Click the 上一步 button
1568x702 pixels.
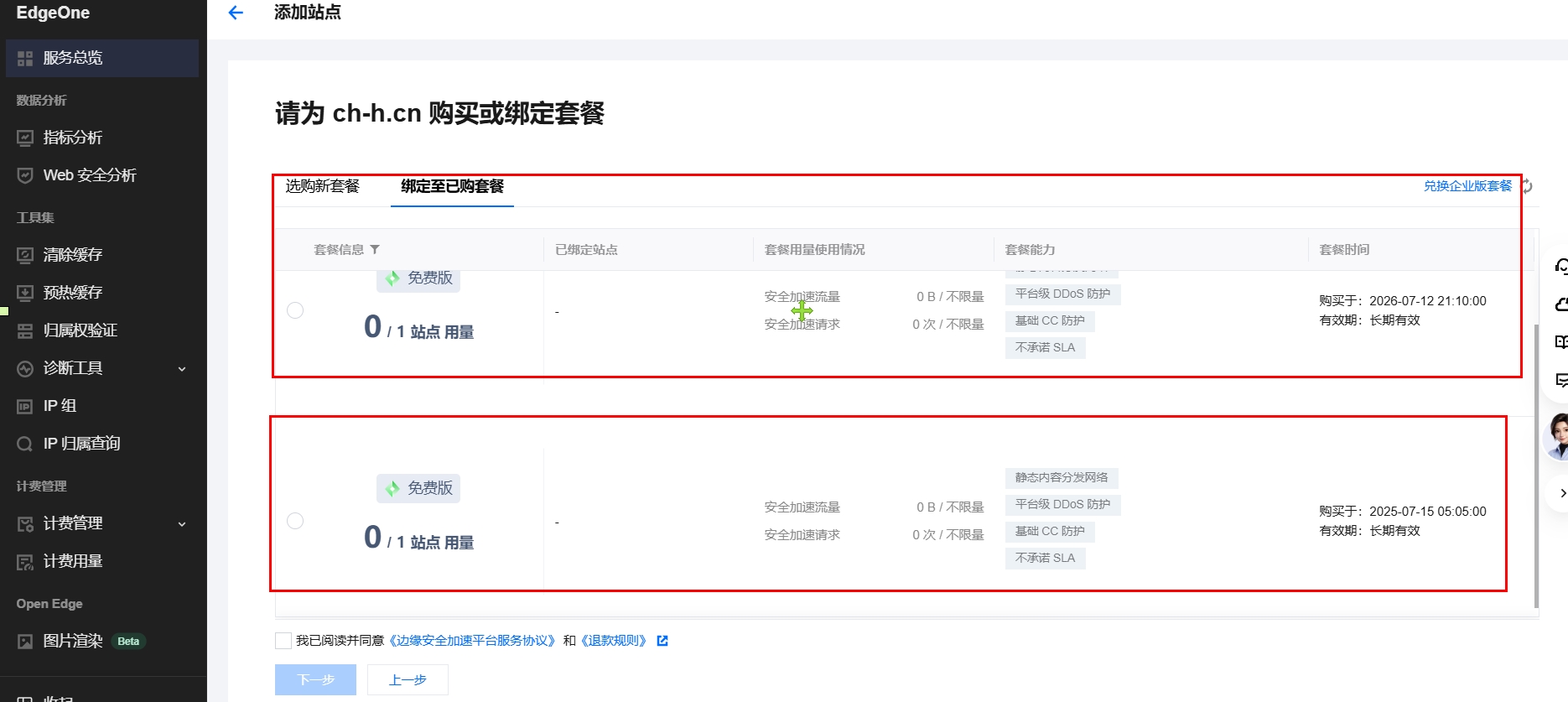click(408, 679)
